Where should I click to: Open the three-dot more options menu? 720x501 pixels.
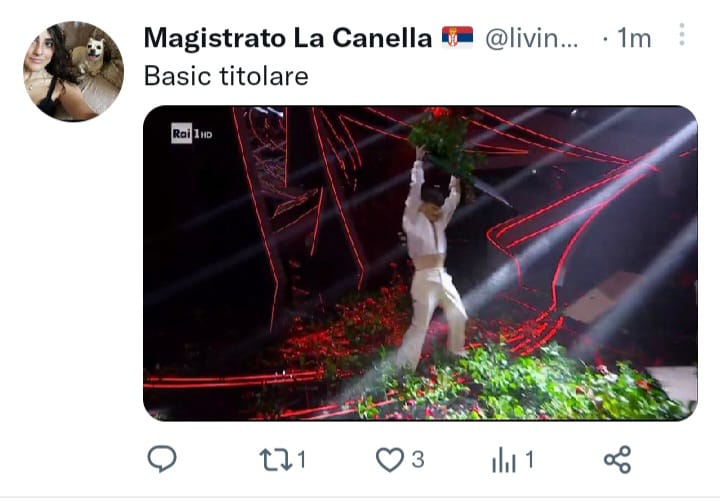(x=682, y=34)
